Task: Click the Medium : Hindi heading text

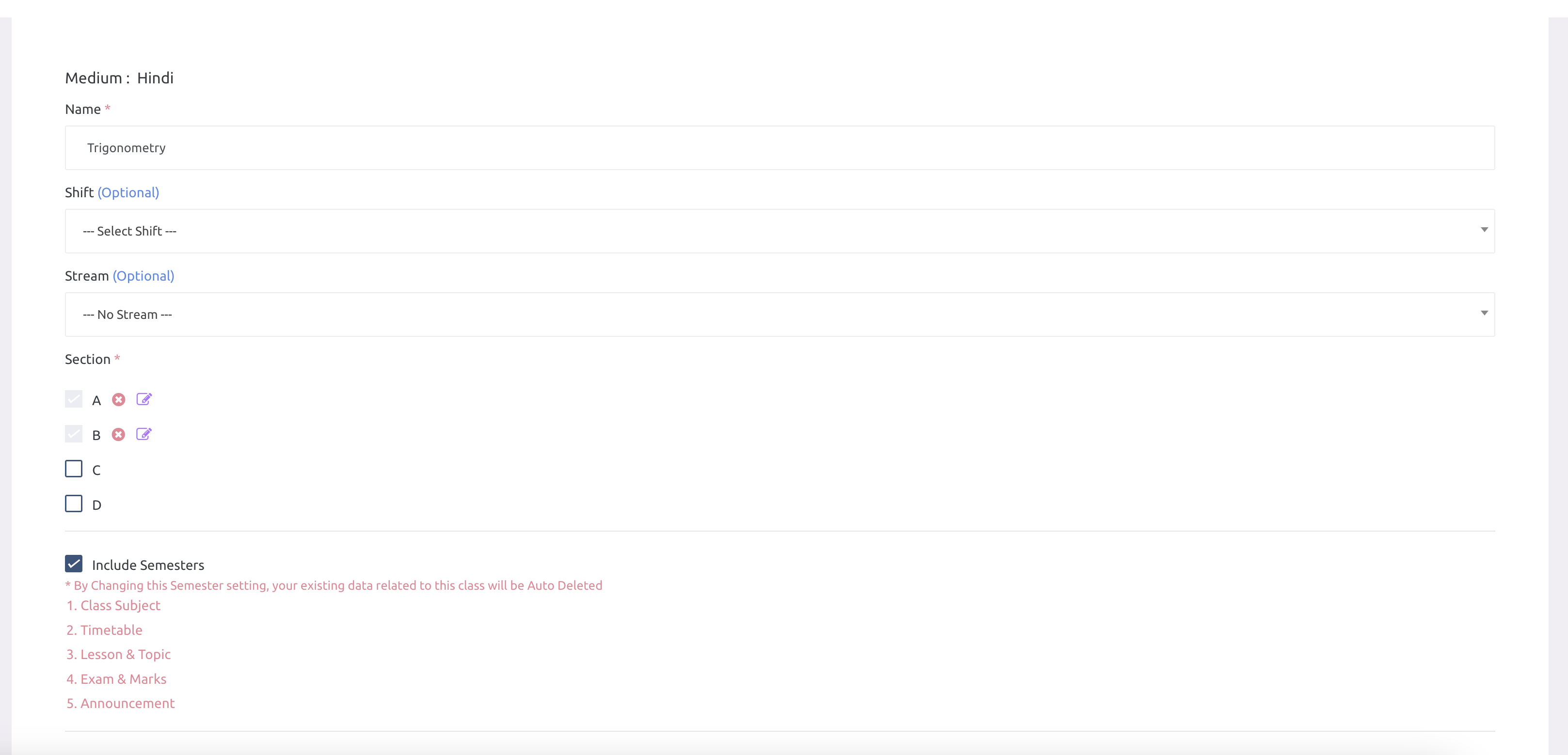Action: pos(119,78)
